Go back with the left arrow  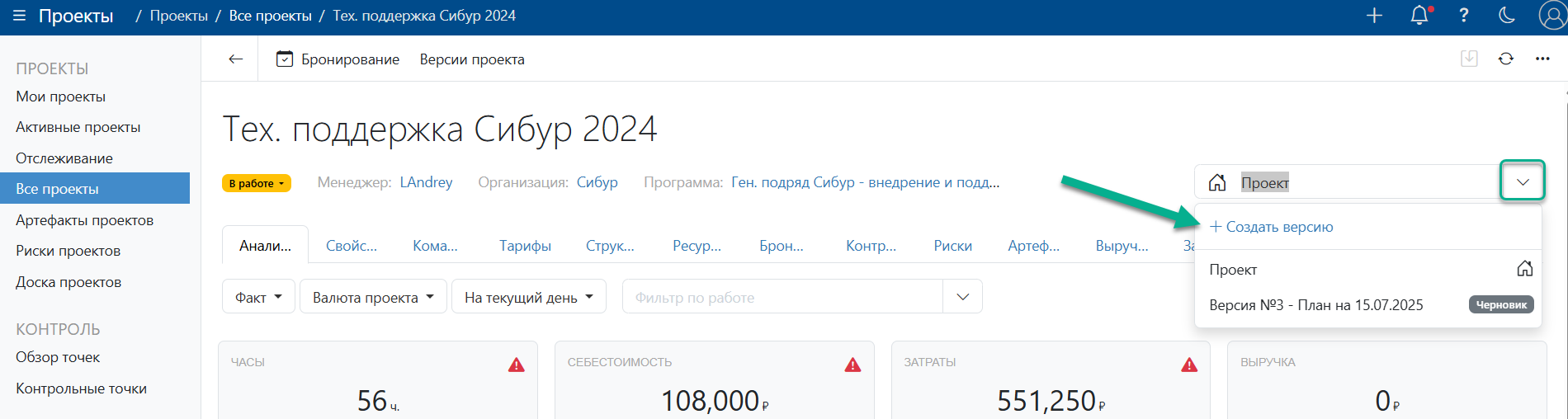coord(236,59)
